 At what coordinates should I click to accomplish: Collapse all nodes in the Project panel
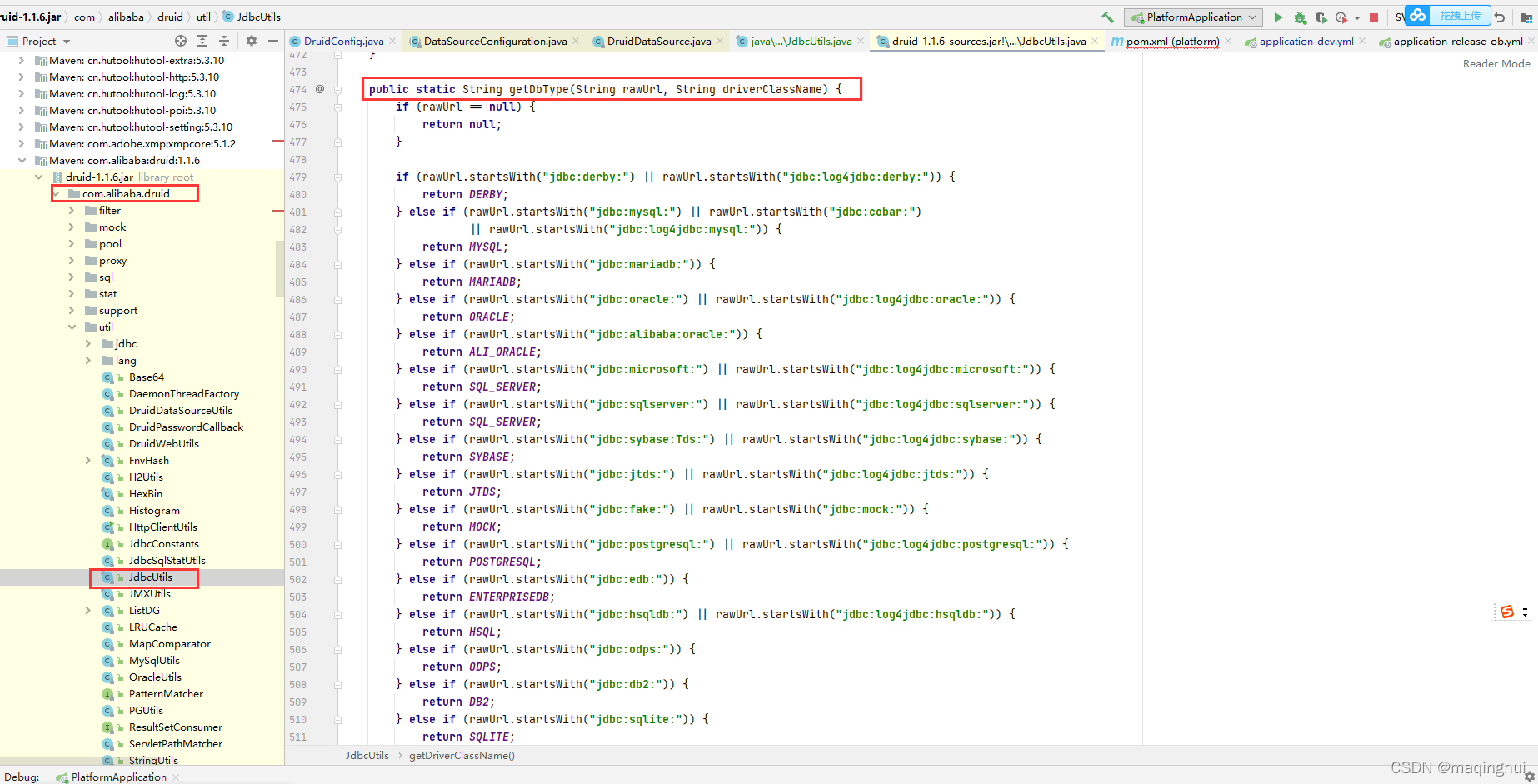point(223,40)
